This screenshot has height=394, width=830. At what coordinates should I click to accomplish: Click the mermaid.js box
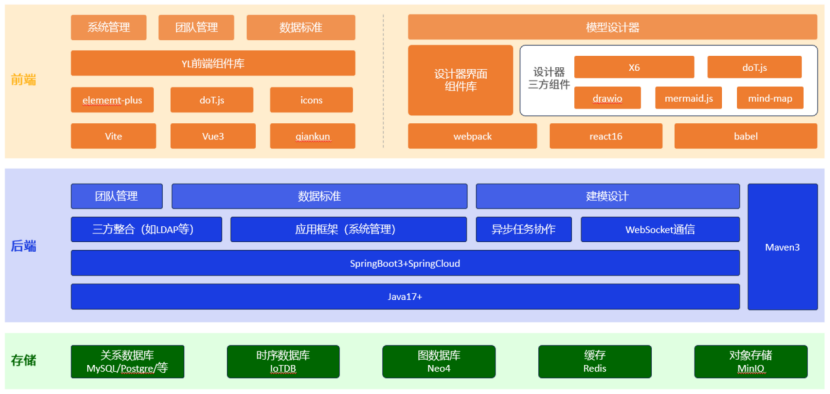[688, 98]
